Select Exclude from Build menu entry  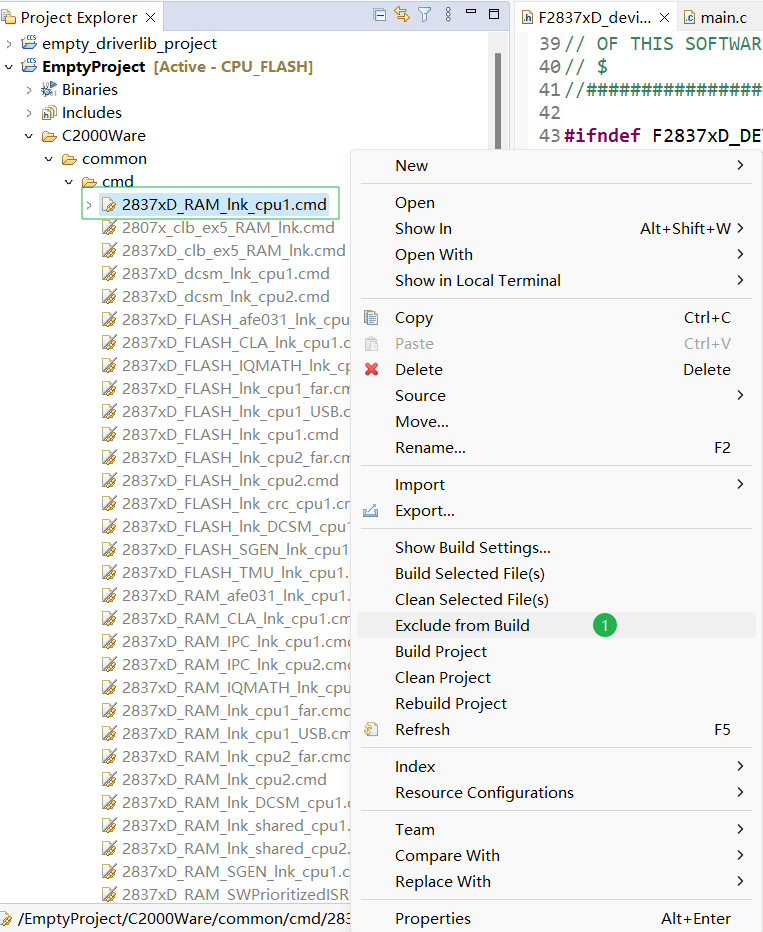pos(462,626)
